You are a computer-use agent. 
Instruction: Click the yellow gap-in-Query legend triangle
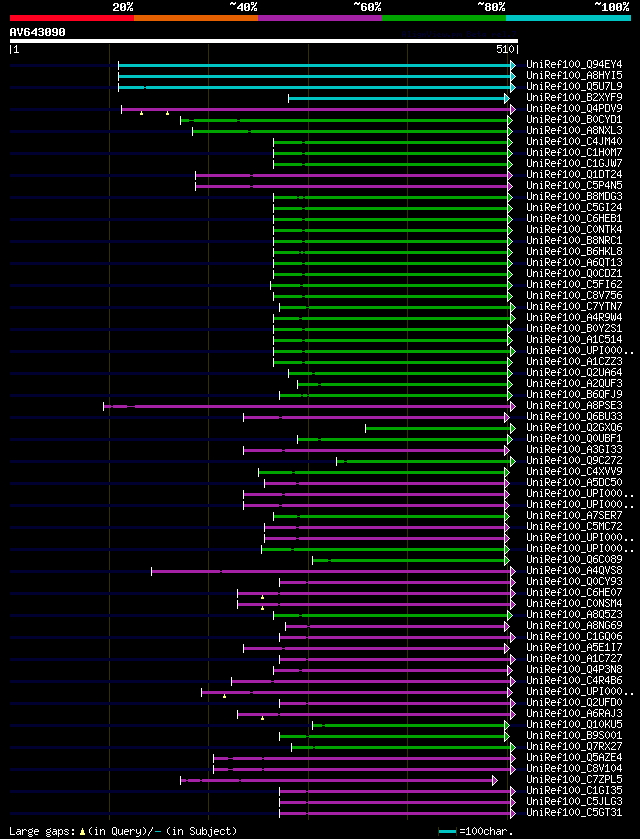point(82,832)
